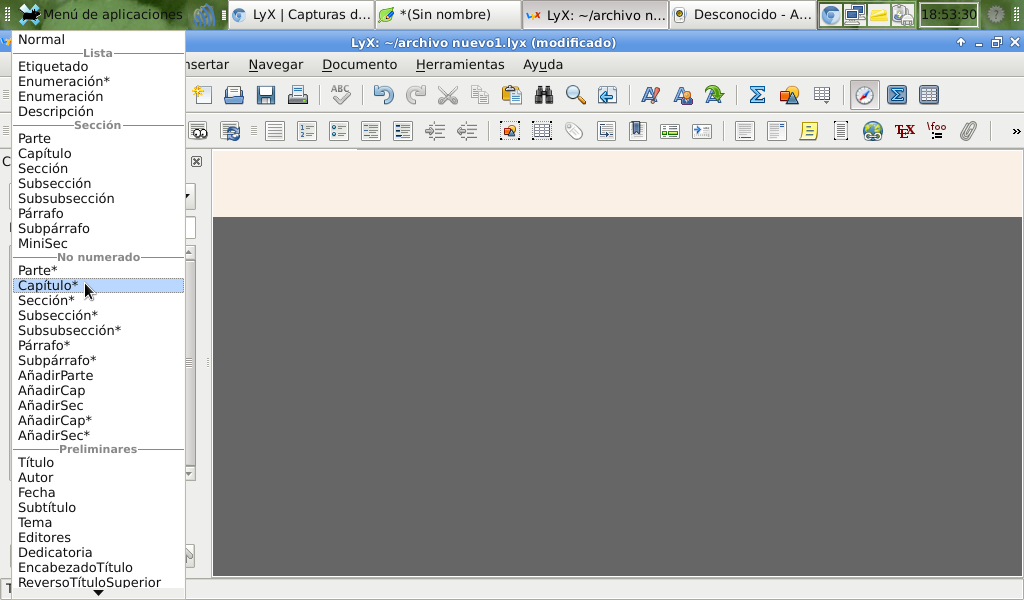Click the Undo arrow icon
Image resolution: width=1024 pixels, height=600 pixels.
tap(383, 95)
